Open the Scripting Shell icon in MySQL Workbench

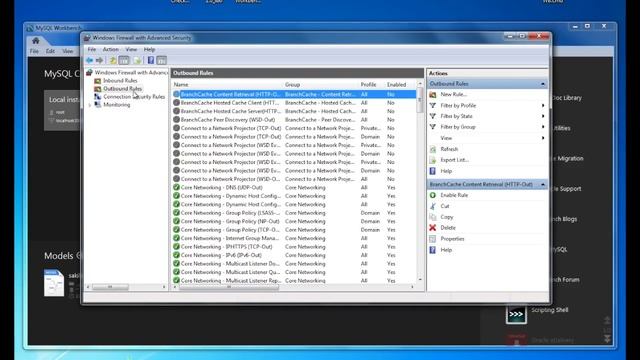tap(516, 314)
